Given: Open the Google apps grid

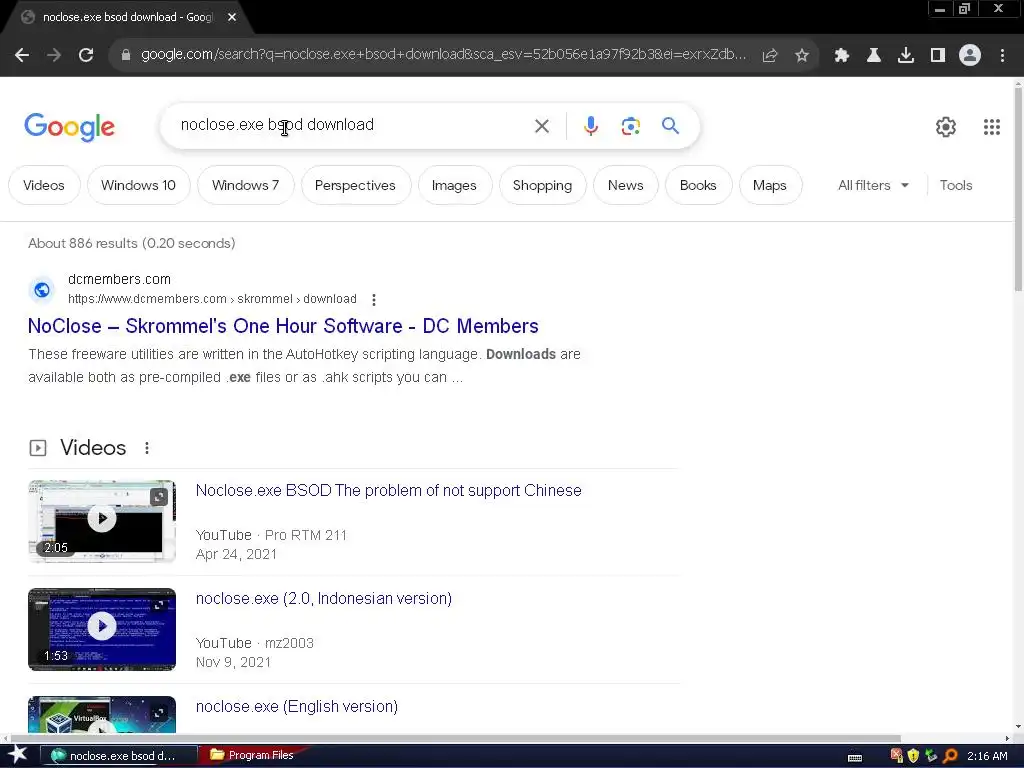Looking at the screenshot, I should (991, 127).
